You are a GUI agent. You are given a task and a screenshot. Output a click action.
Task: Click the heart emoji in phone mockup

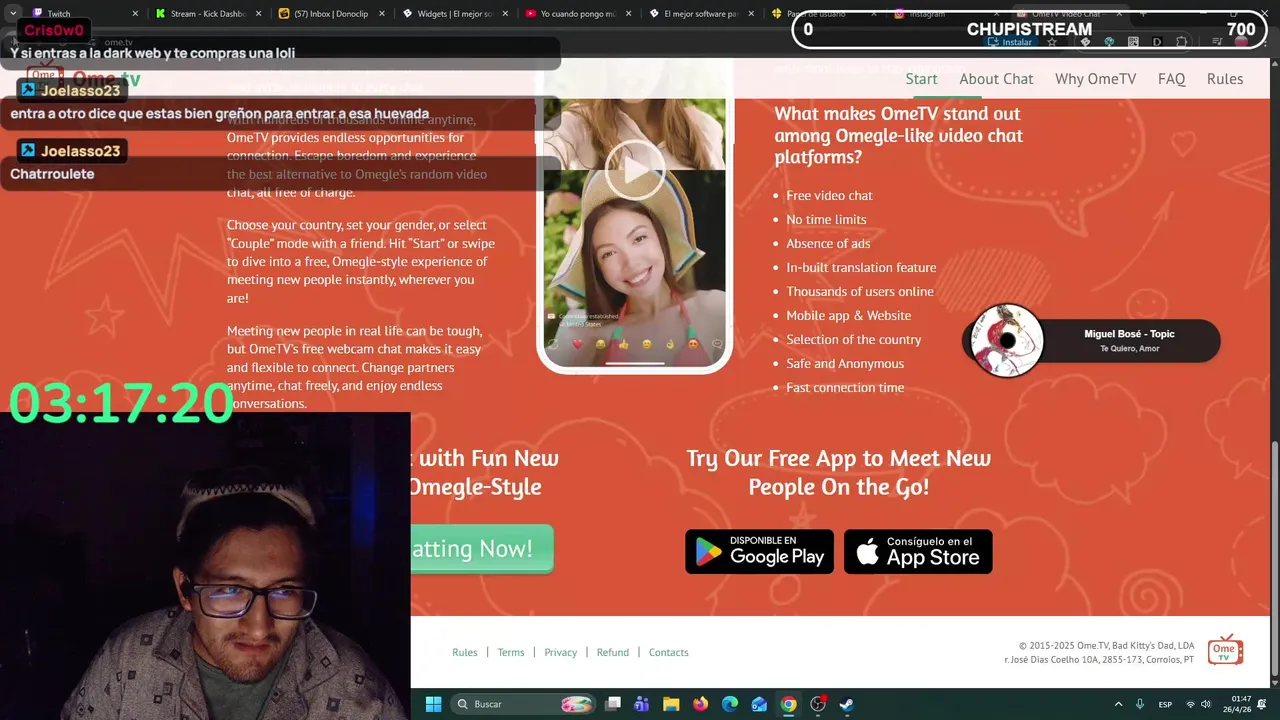click(x=577, y=344)
